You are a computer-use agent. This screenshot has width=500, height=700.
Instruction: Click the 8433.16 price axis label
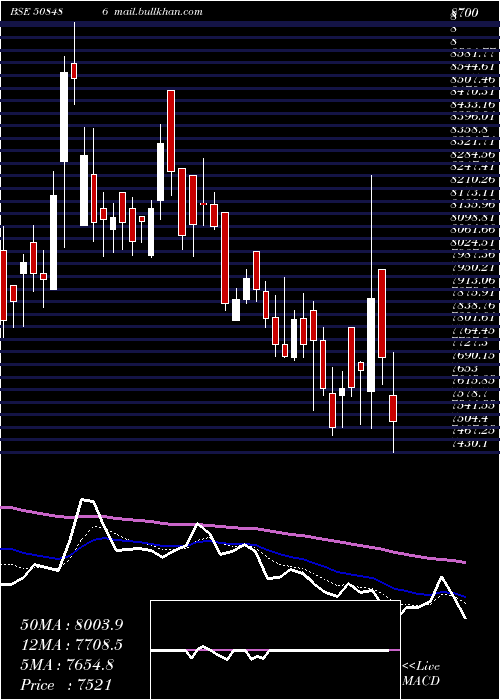472,104
